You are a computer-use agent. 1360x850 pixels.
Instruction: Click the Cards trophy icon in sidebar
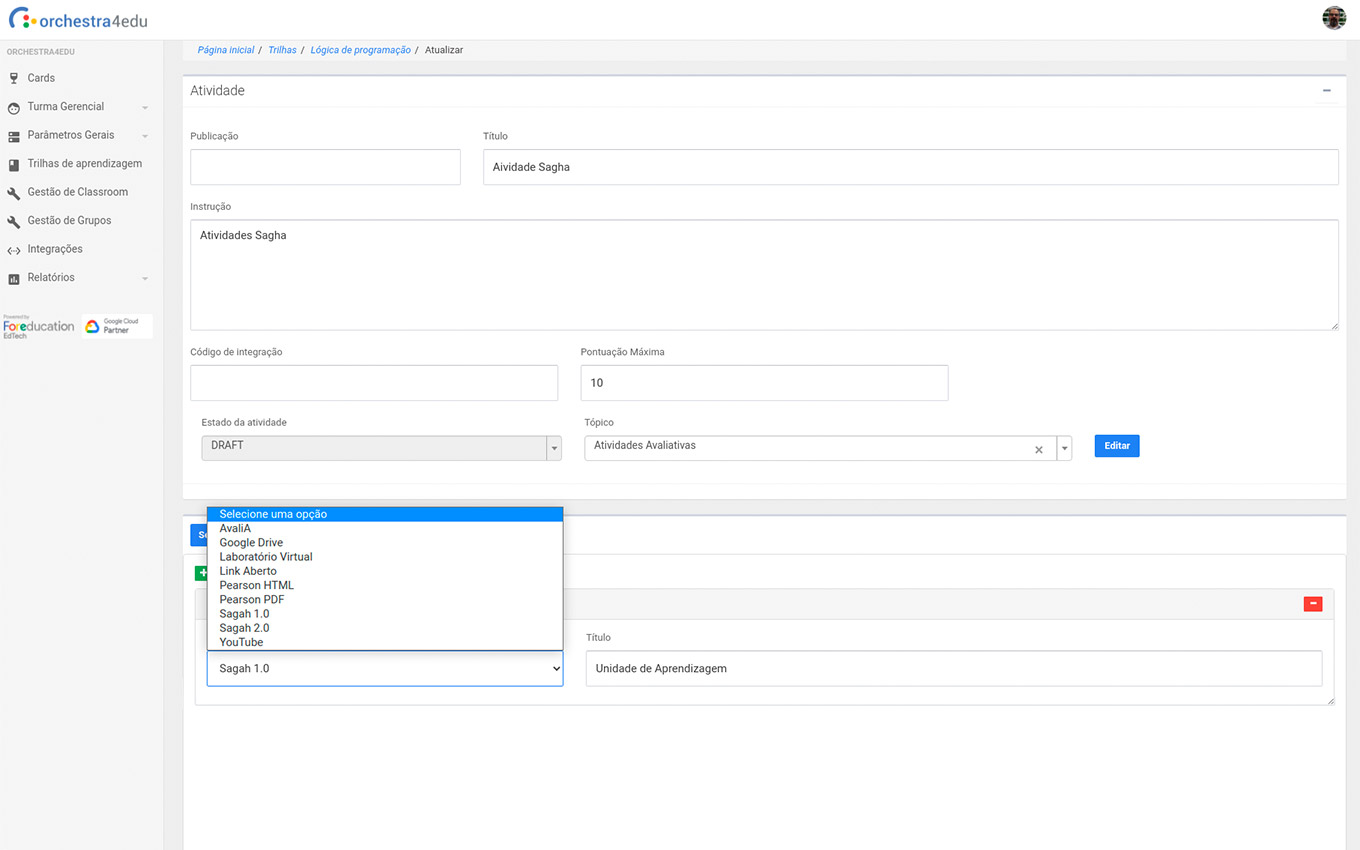point(14,78)
